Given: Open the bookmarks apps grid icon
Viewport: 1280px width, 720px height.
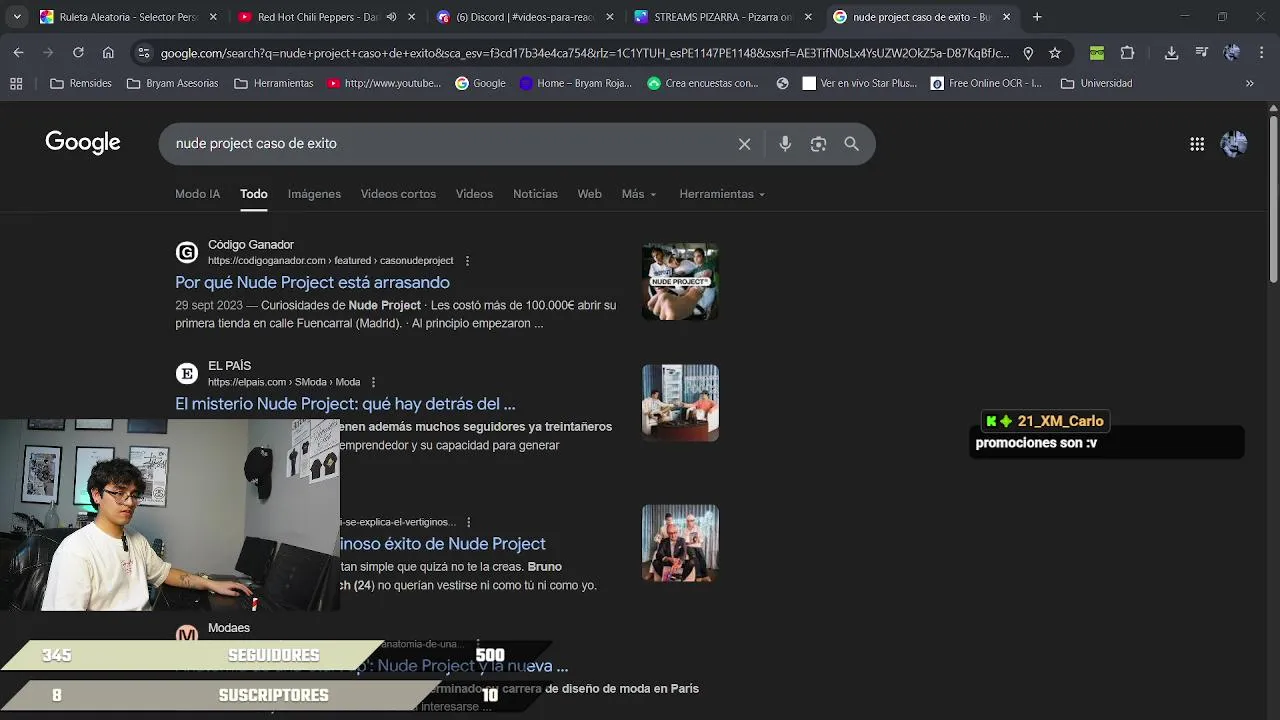Looking at the screenshot, I should click(16, 83).
